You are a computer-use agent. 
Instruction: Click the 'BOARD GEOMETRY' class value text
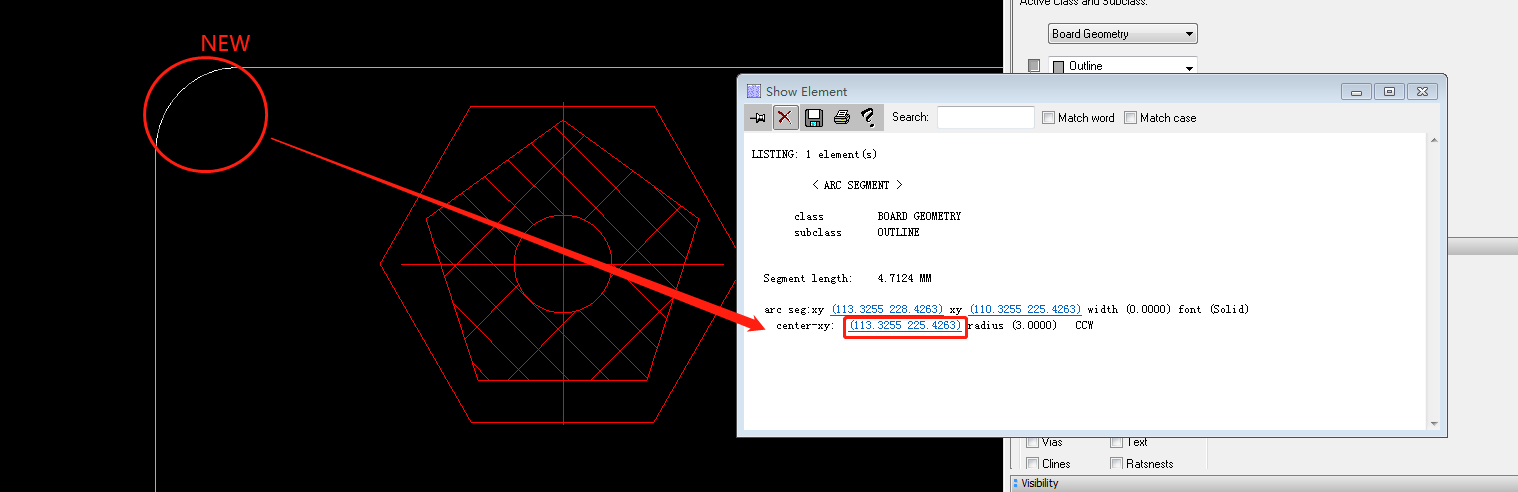[919, 216]
